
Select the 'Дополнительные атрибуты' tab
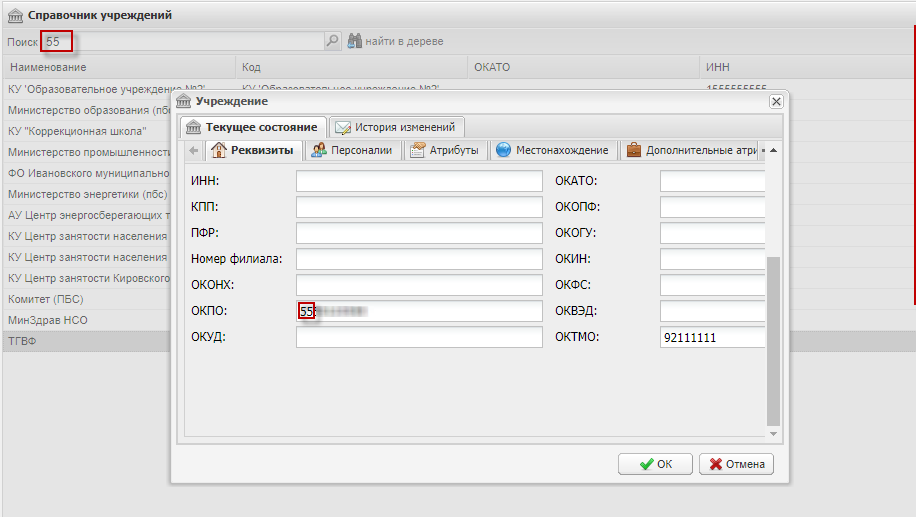(688, 151)
